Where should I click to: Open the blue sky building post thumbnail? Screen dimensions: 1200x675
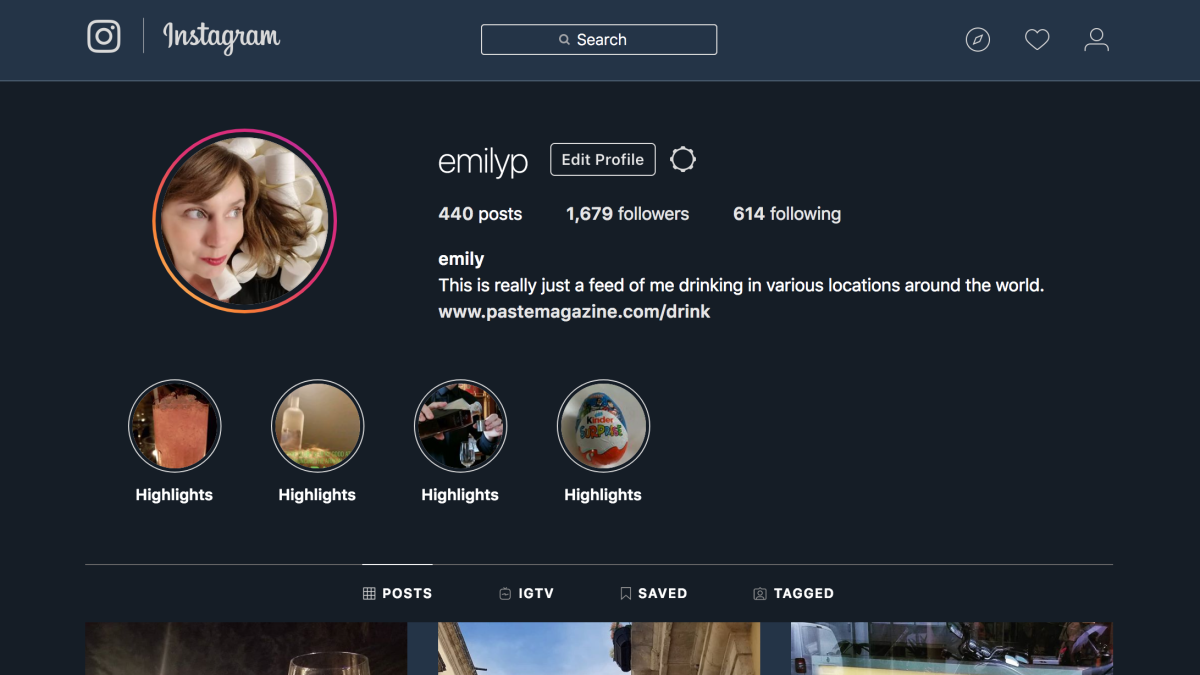tap(599, 649)
